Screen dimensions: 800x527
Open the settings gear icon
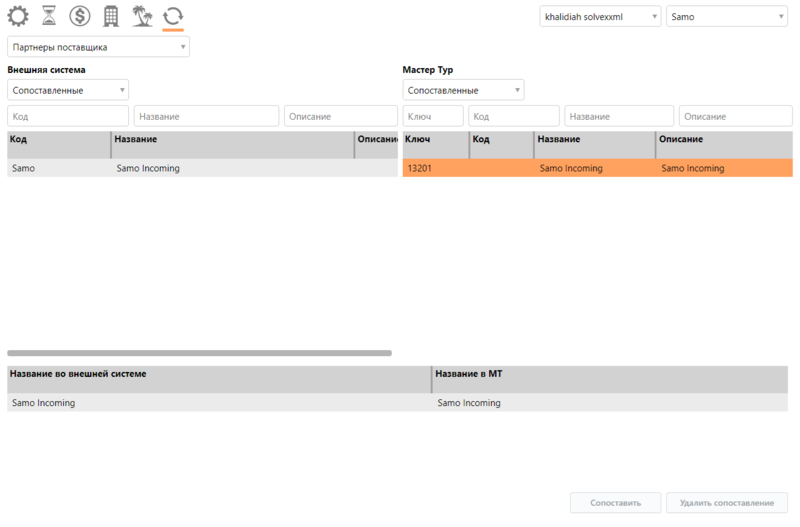pos(18,16)
